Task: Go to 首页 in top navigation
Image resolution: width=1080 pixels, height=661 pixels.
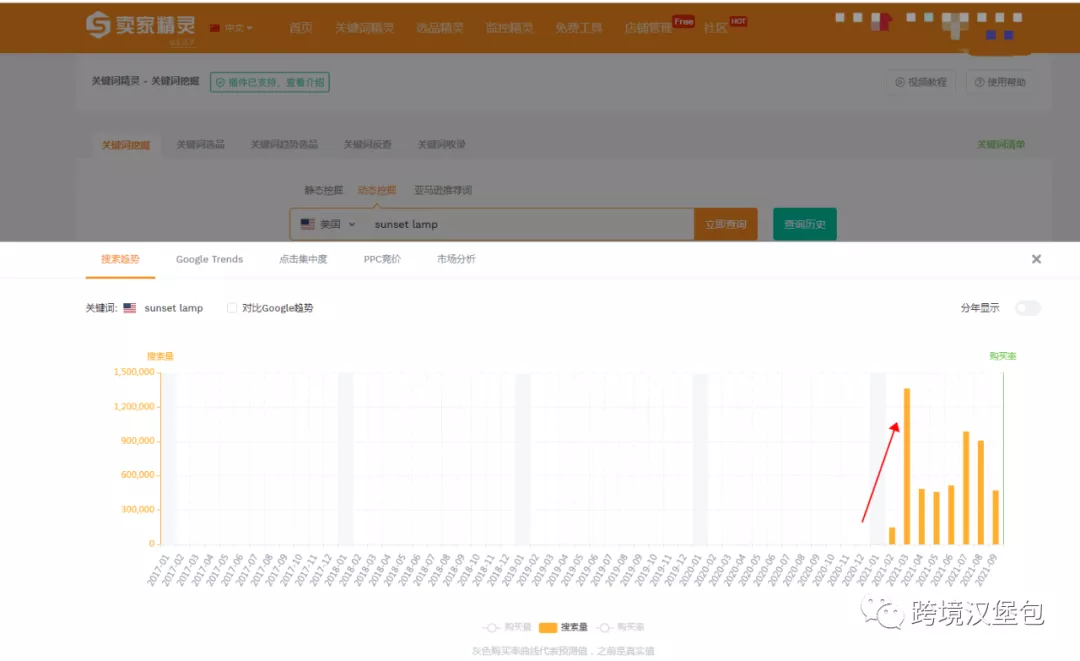Action: pos(300,28)
